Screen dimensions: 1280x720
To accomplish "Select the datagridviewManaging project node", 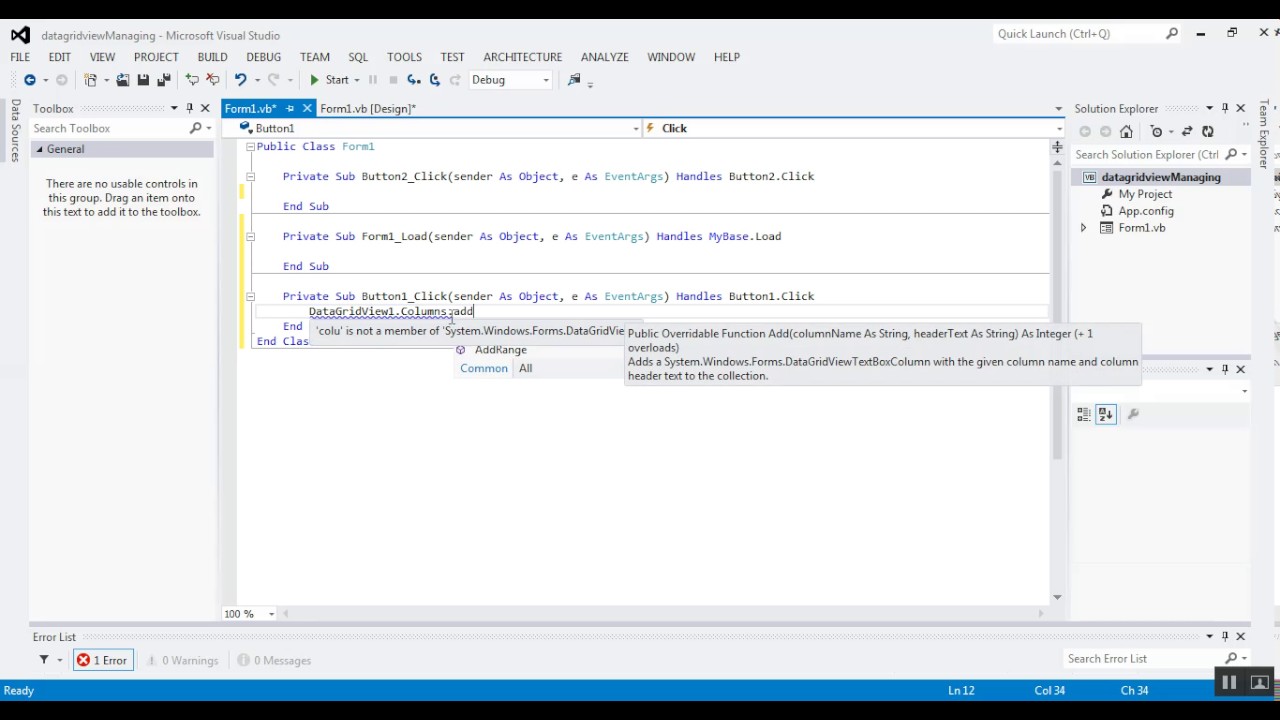I will (x=1161, y=177).
